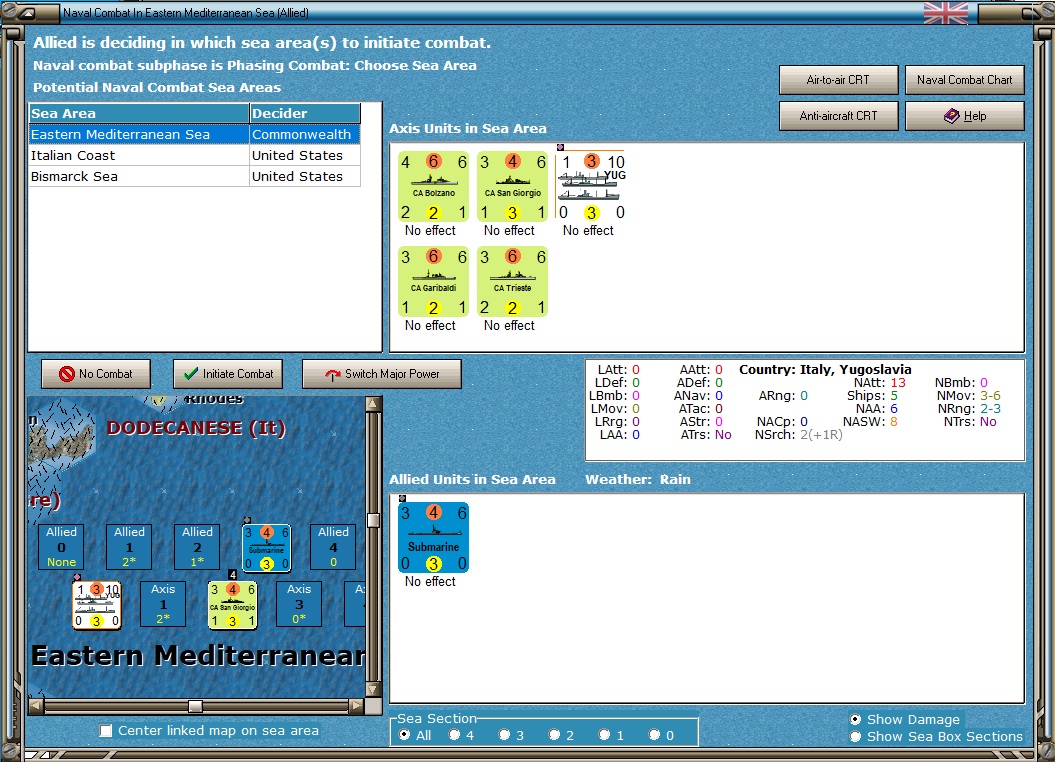This screenshot has height=762, width=1055.
Task: Open the Anti-aircraft CRT chart
Action: pyautogui.click(x=838, y=116)
